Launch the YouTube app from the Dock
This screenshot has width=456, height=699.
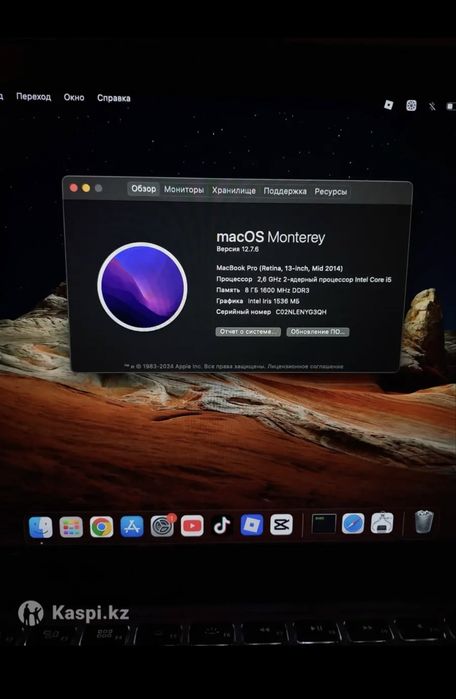tap(192, 526)
